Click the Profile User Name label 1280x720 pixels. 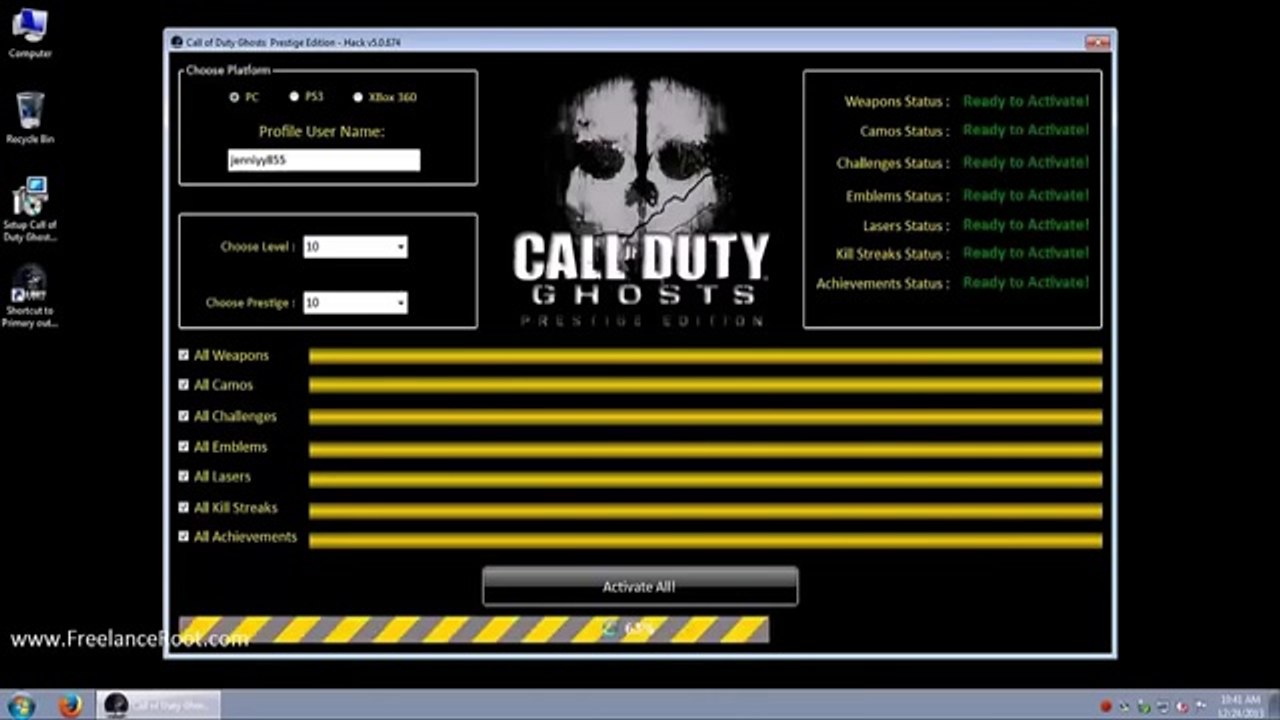[321, 132]
